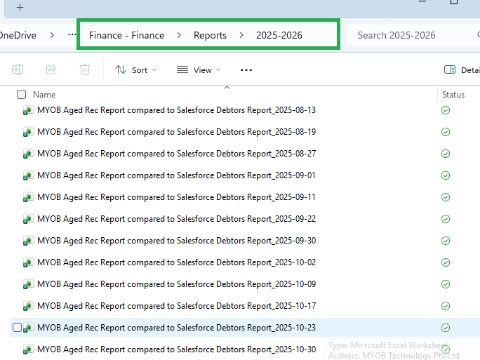Screen dimensions: 480x360
Task: Open a new tab with plus button
Action: point(20,7)
